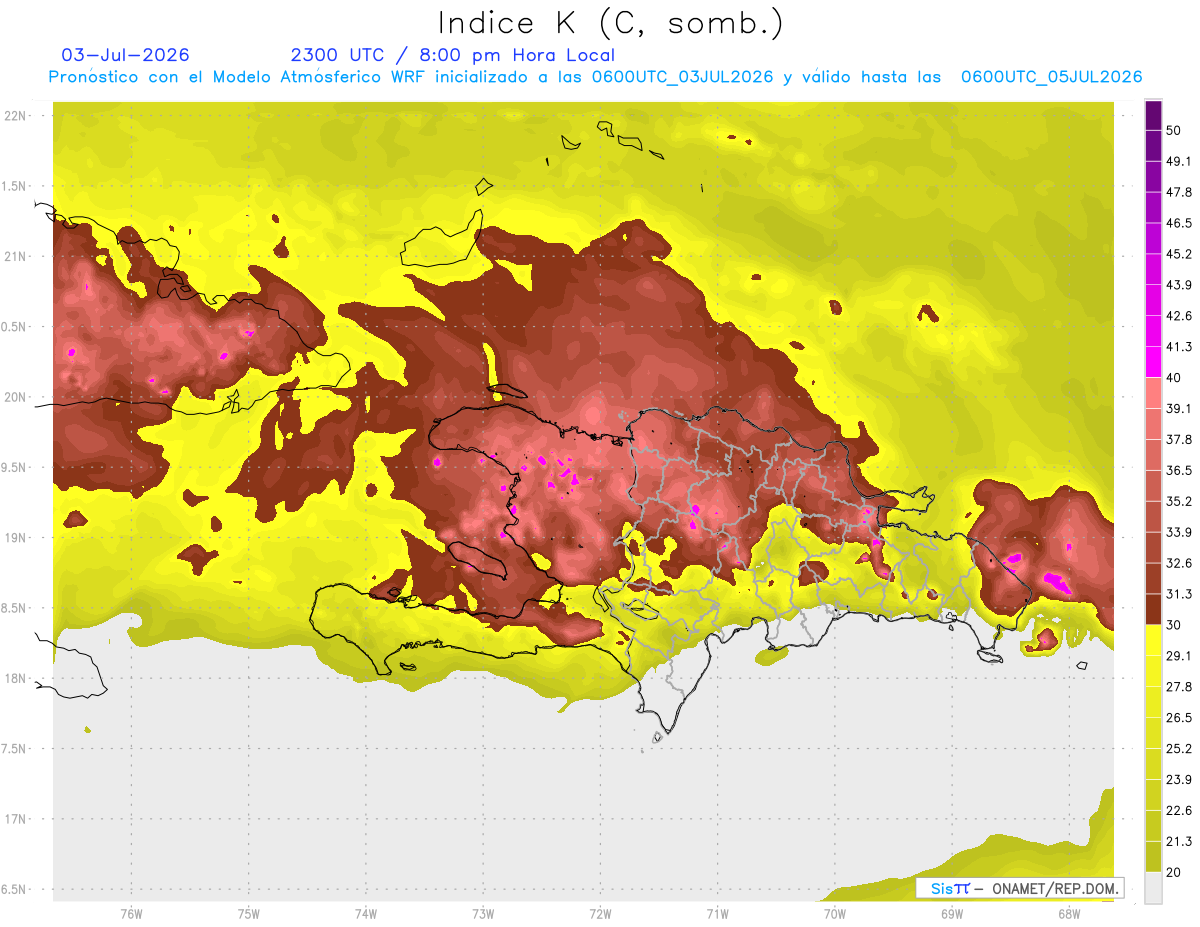Pick the dark brown legend band between 30 and 31.3
The width and height of the screenshot is (1200, 927).
pyautogui.click(x=1153, y=609)
